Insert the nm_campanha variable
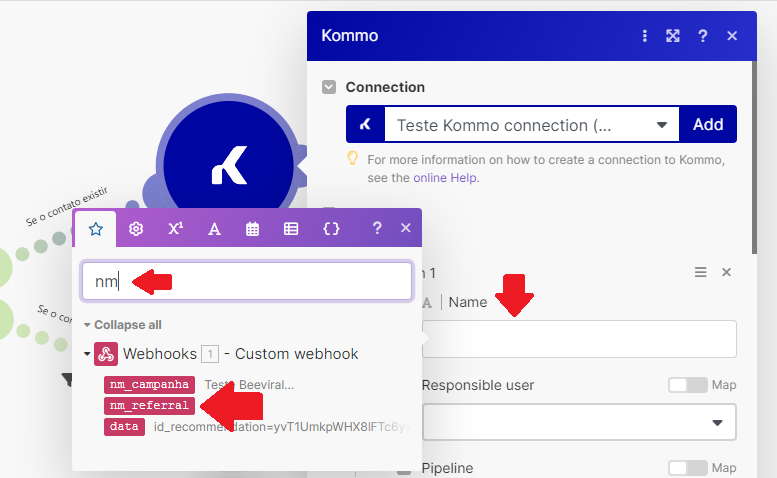 [149, 384]
